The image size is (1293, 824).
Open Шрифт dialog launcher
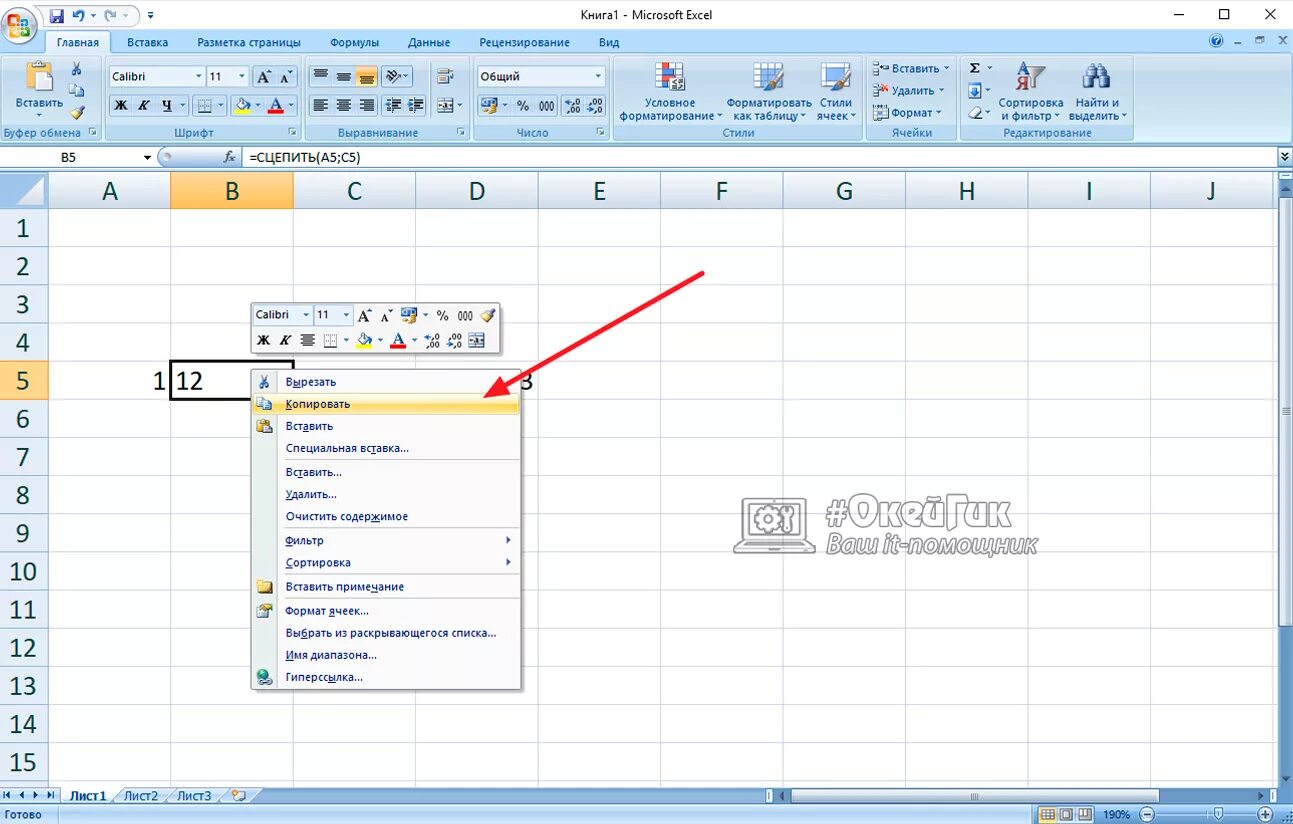coord(293,132)
